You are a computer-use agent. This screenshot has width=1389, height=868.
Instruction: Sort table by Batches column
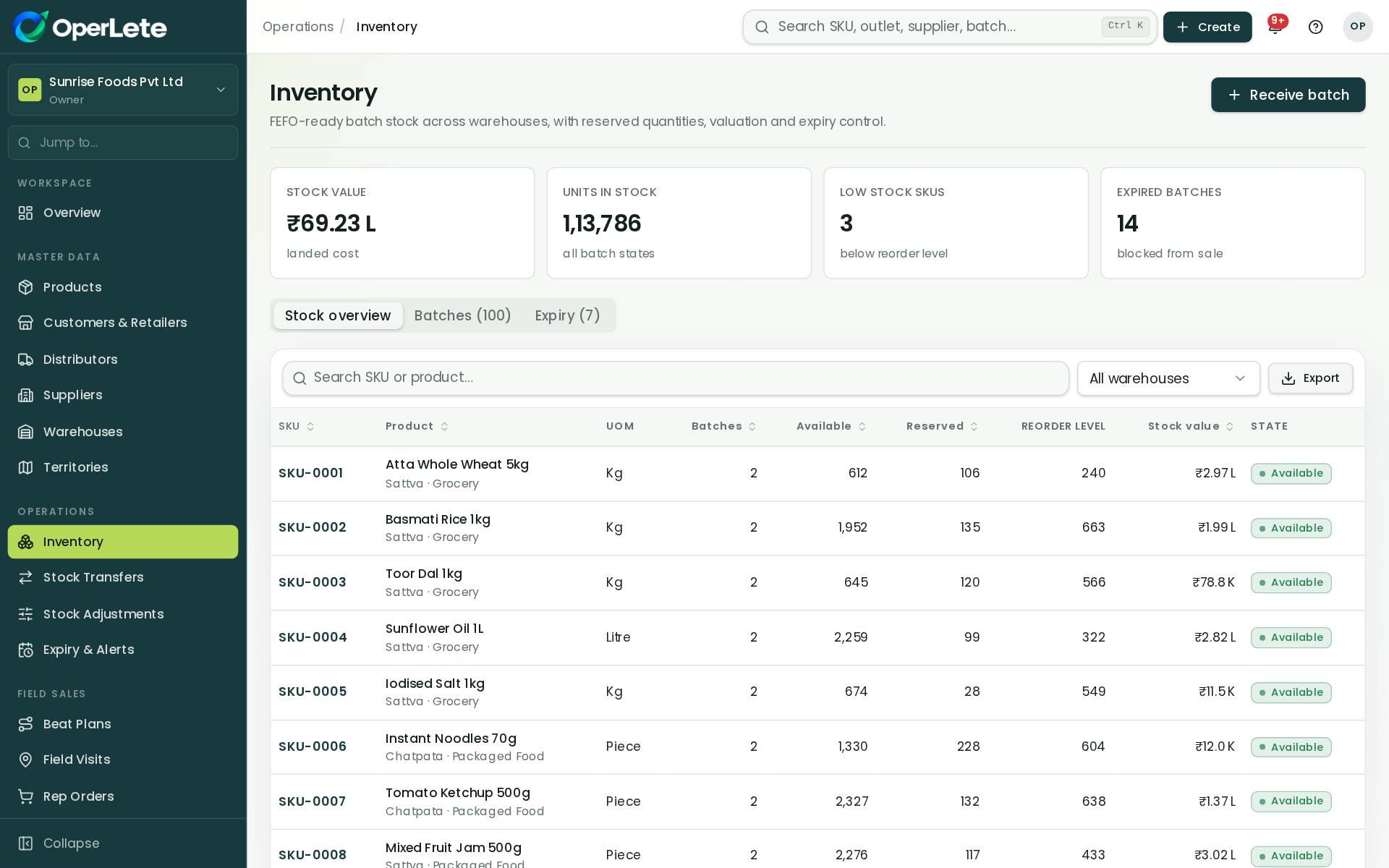tap(724, 427)
